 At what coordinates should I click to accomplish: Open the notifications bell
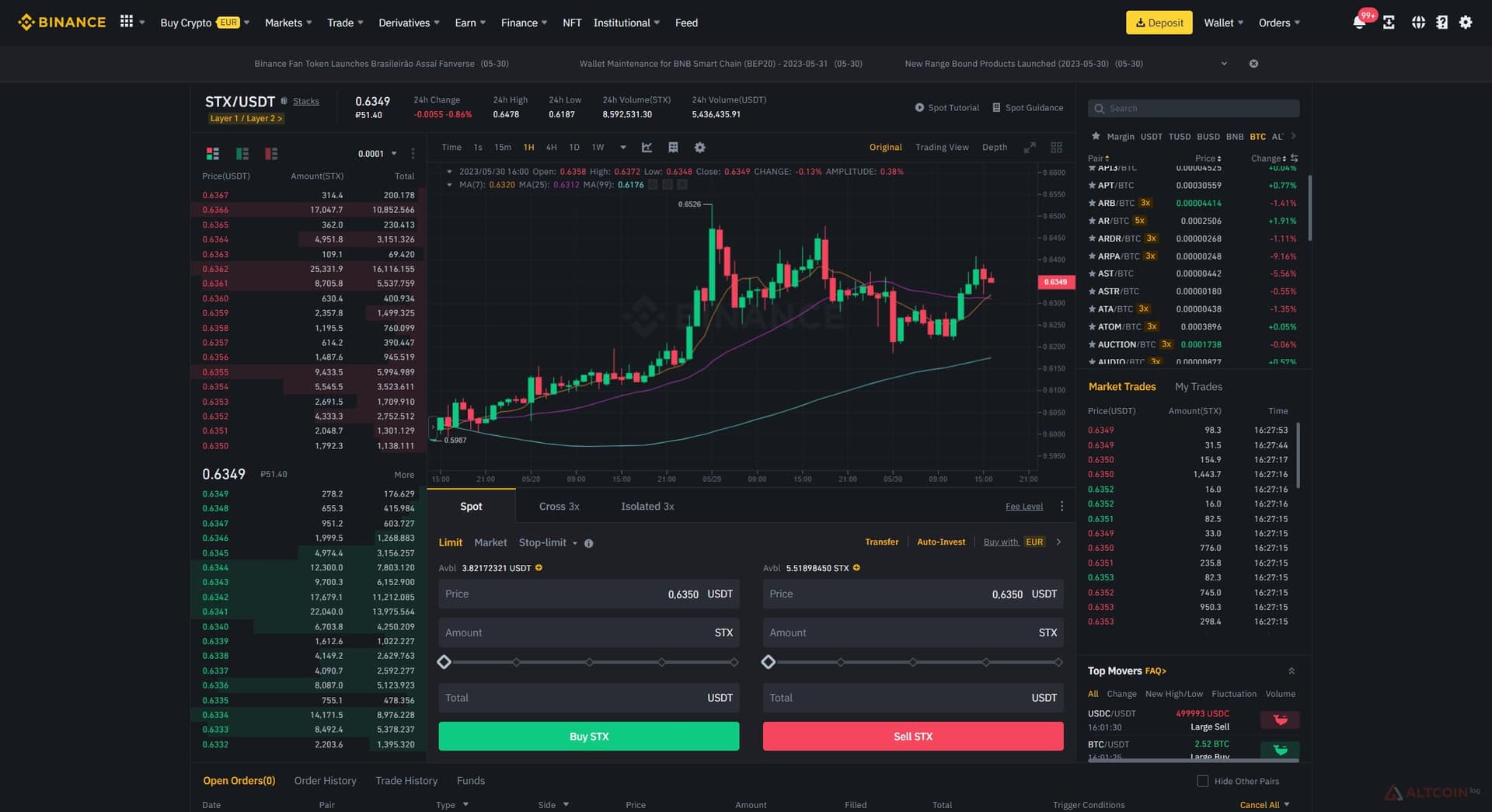tap(1359, 23)
